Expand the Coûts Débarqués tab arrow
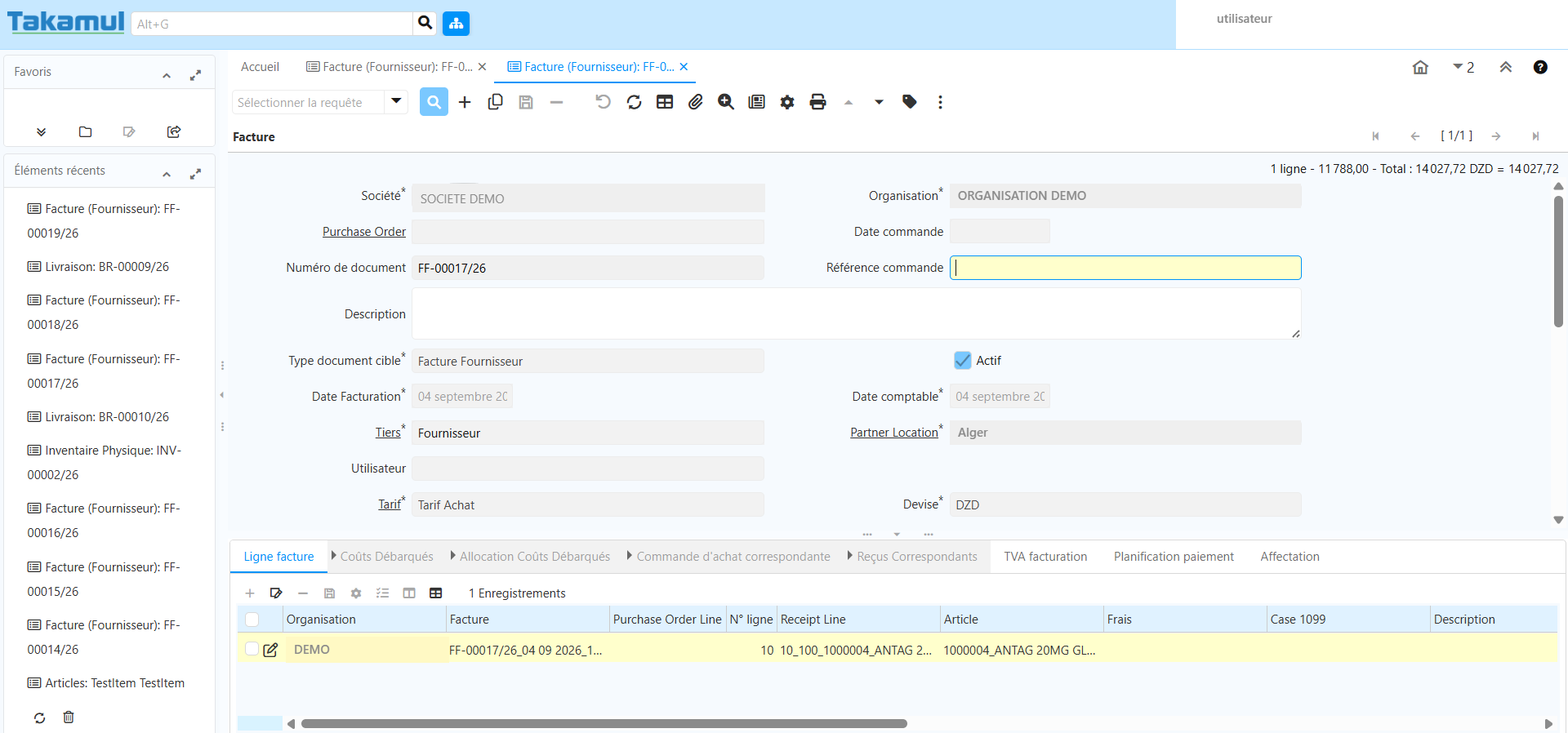This screenshot has width=1568, height=733. (334, 556)
